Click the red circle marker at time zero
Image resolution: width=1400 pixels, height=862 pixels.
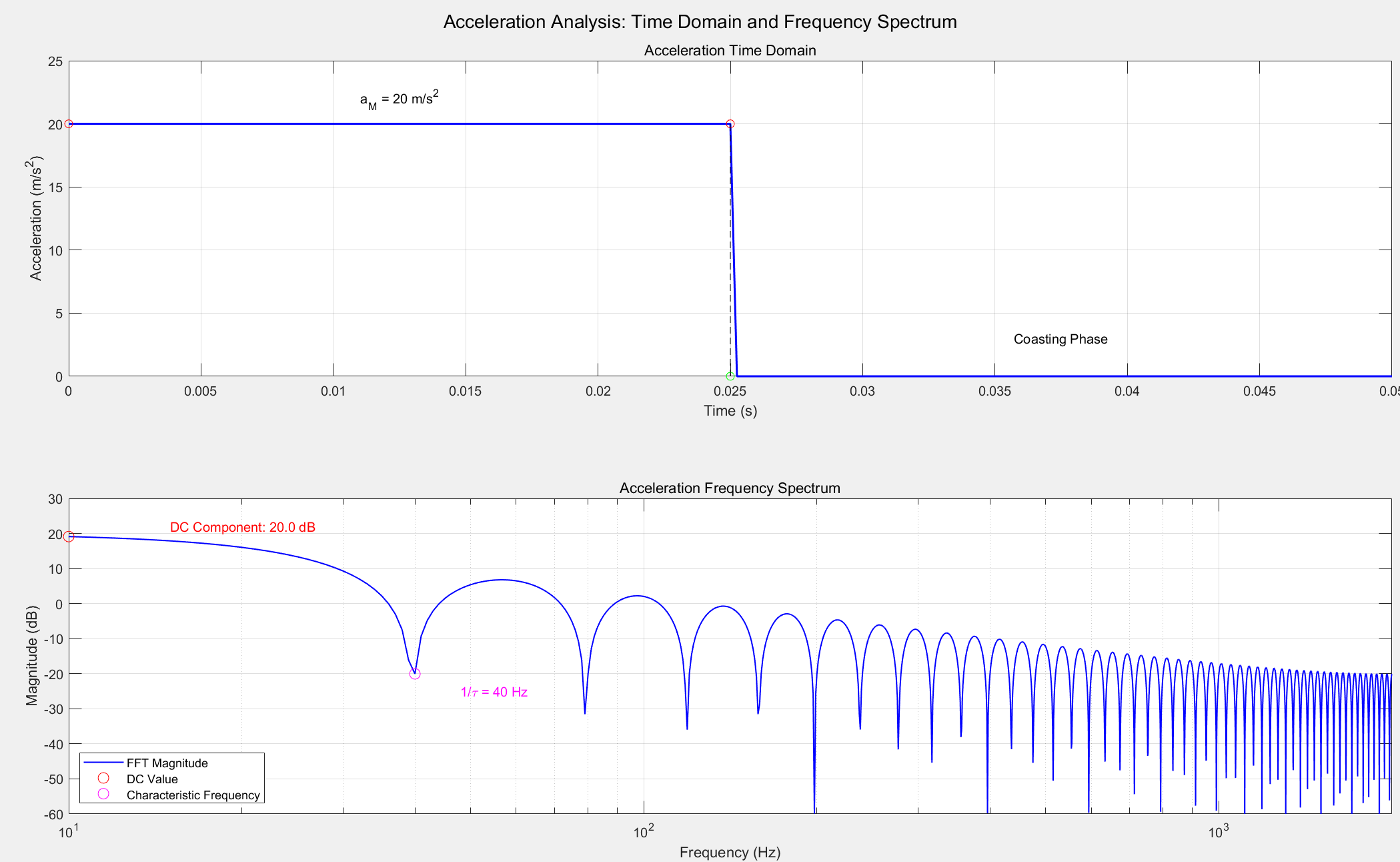point(69,124)
